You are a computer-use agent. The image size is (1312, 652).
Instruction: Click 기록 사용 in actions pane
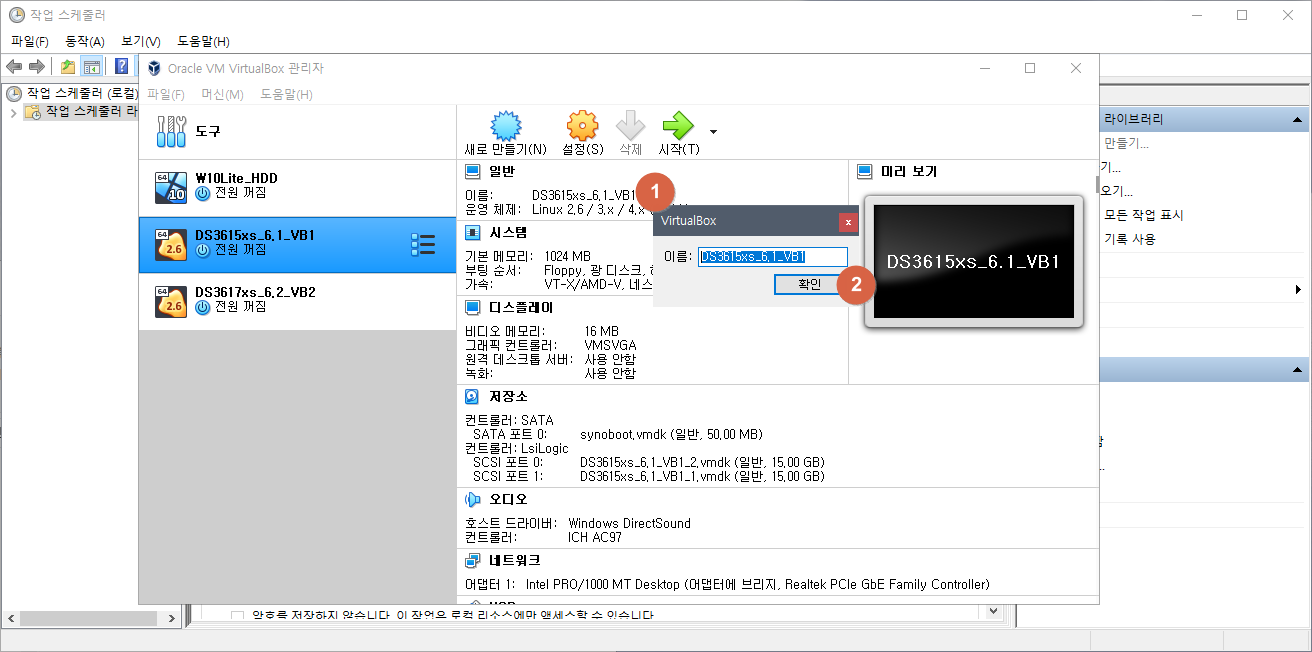(1130, 239)
